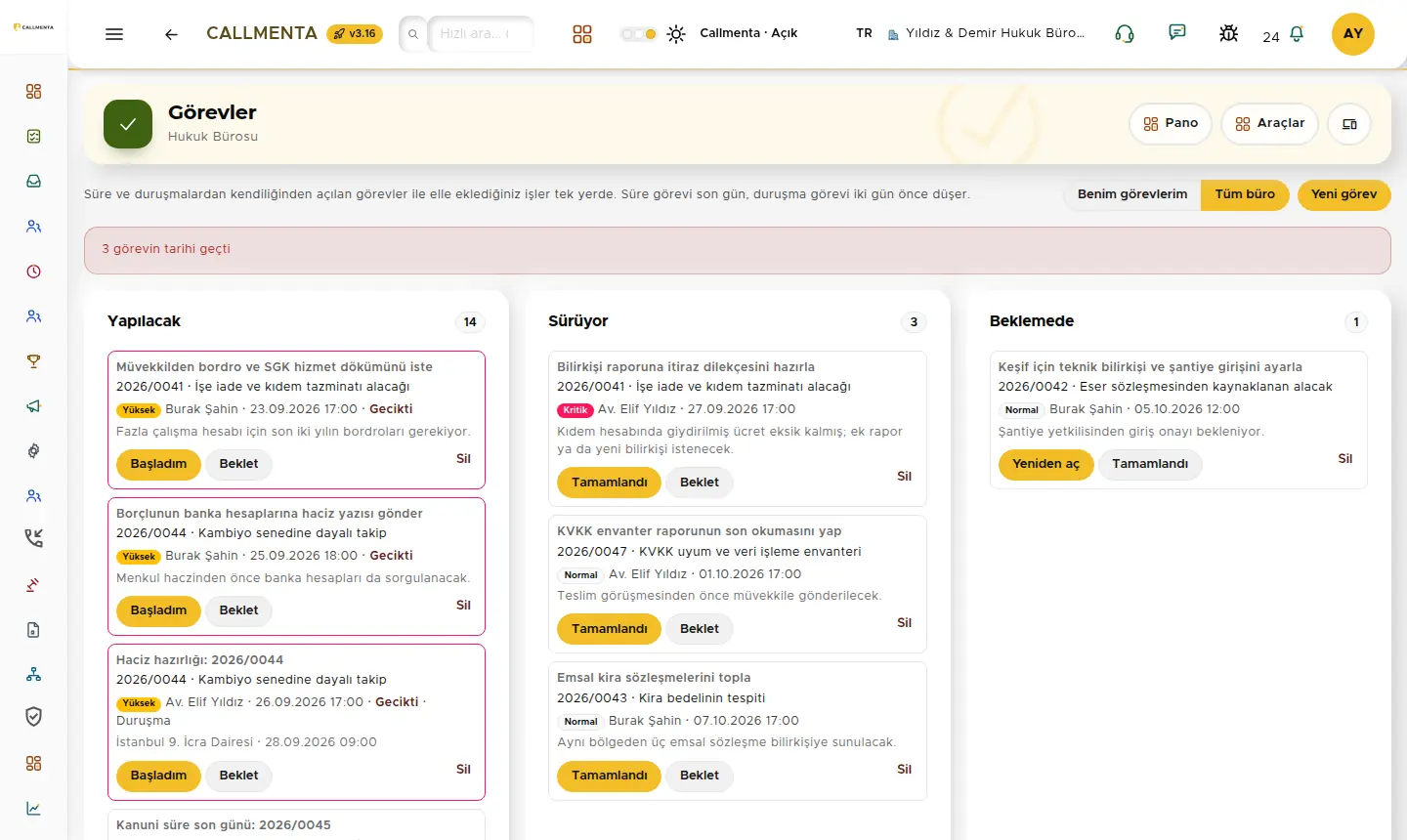Open the inbox tray icon in sidebar
Image resolution: width=1407 pixels, height=840 pixels.
tap(34, 182)
